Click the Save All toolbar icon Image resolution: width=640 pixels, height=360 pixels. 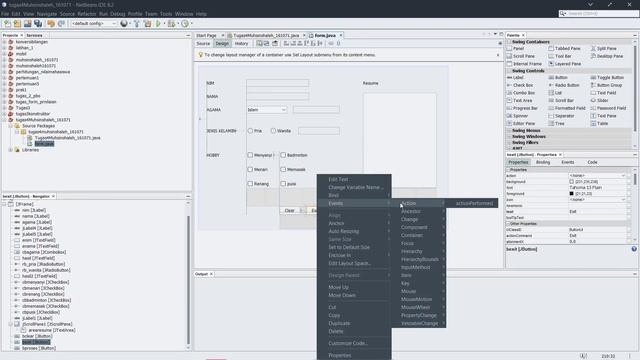tap(38, 24)
